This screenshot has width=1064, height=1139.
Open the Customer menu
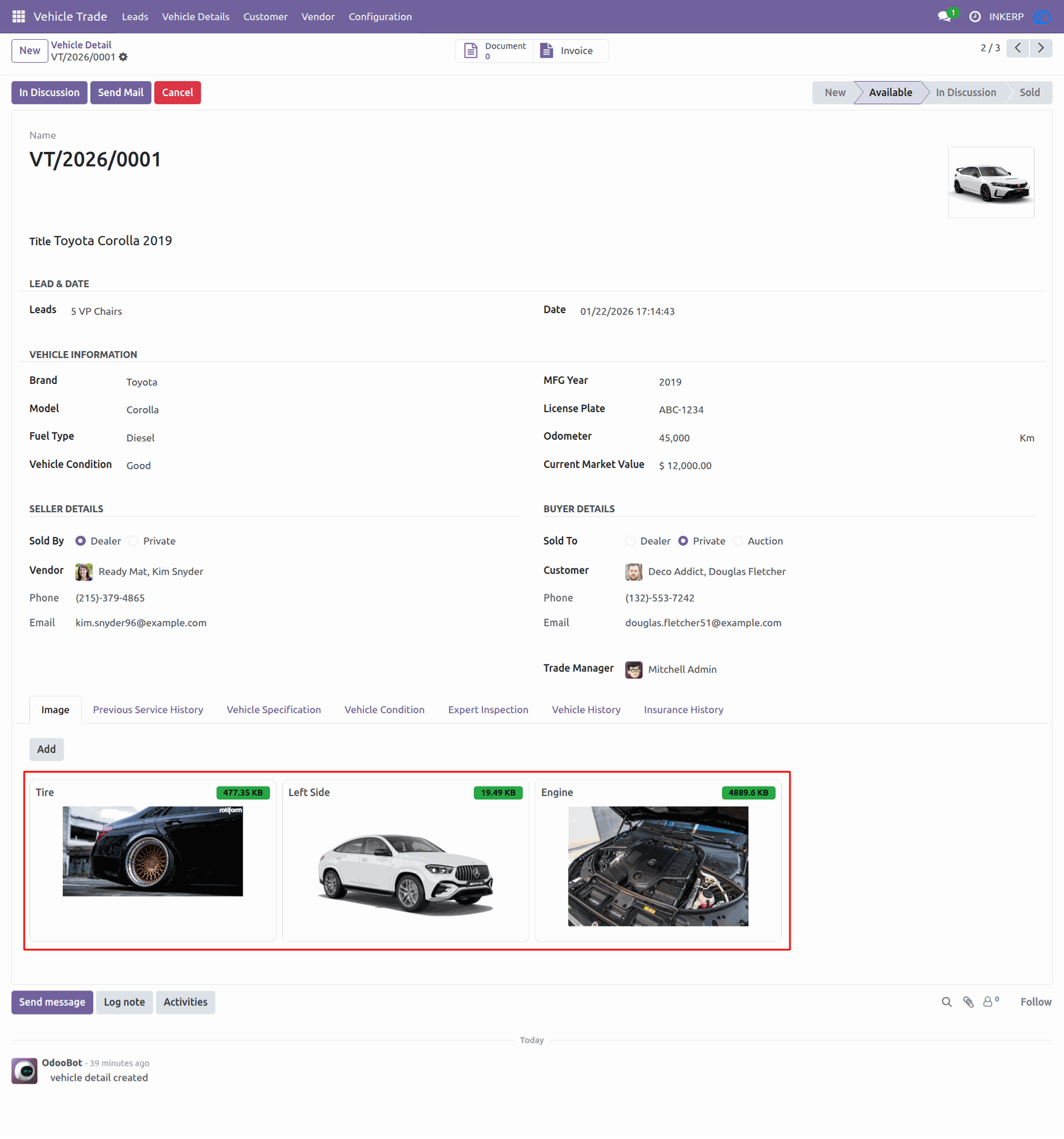265,17
